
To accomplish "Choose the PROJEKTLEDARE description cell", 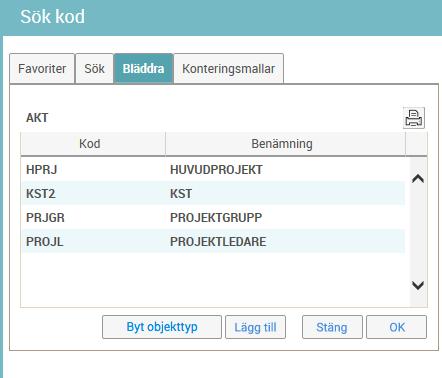I will pos(218,242).
